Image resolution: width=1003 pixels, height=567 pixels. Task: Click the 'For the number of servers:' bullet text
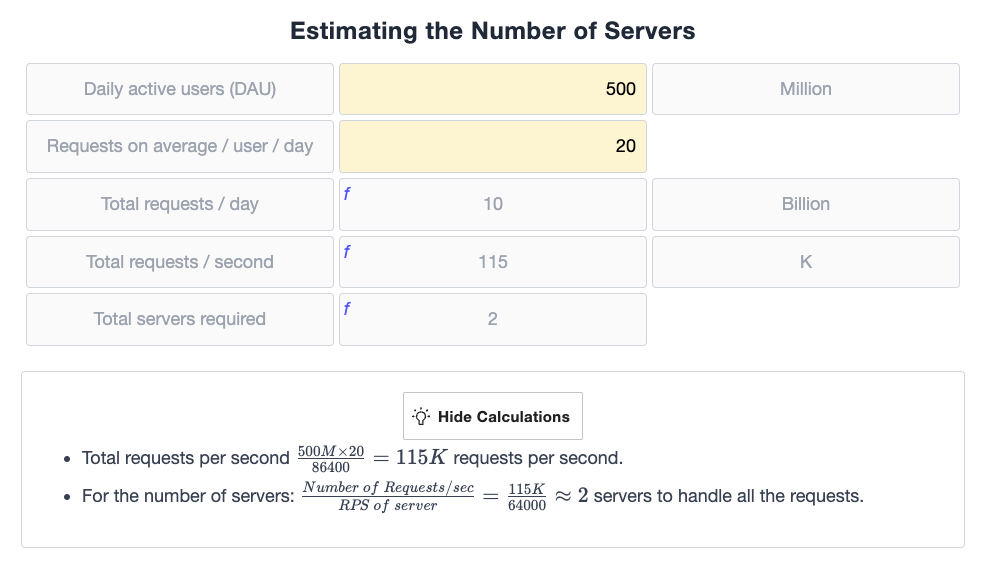188,496
